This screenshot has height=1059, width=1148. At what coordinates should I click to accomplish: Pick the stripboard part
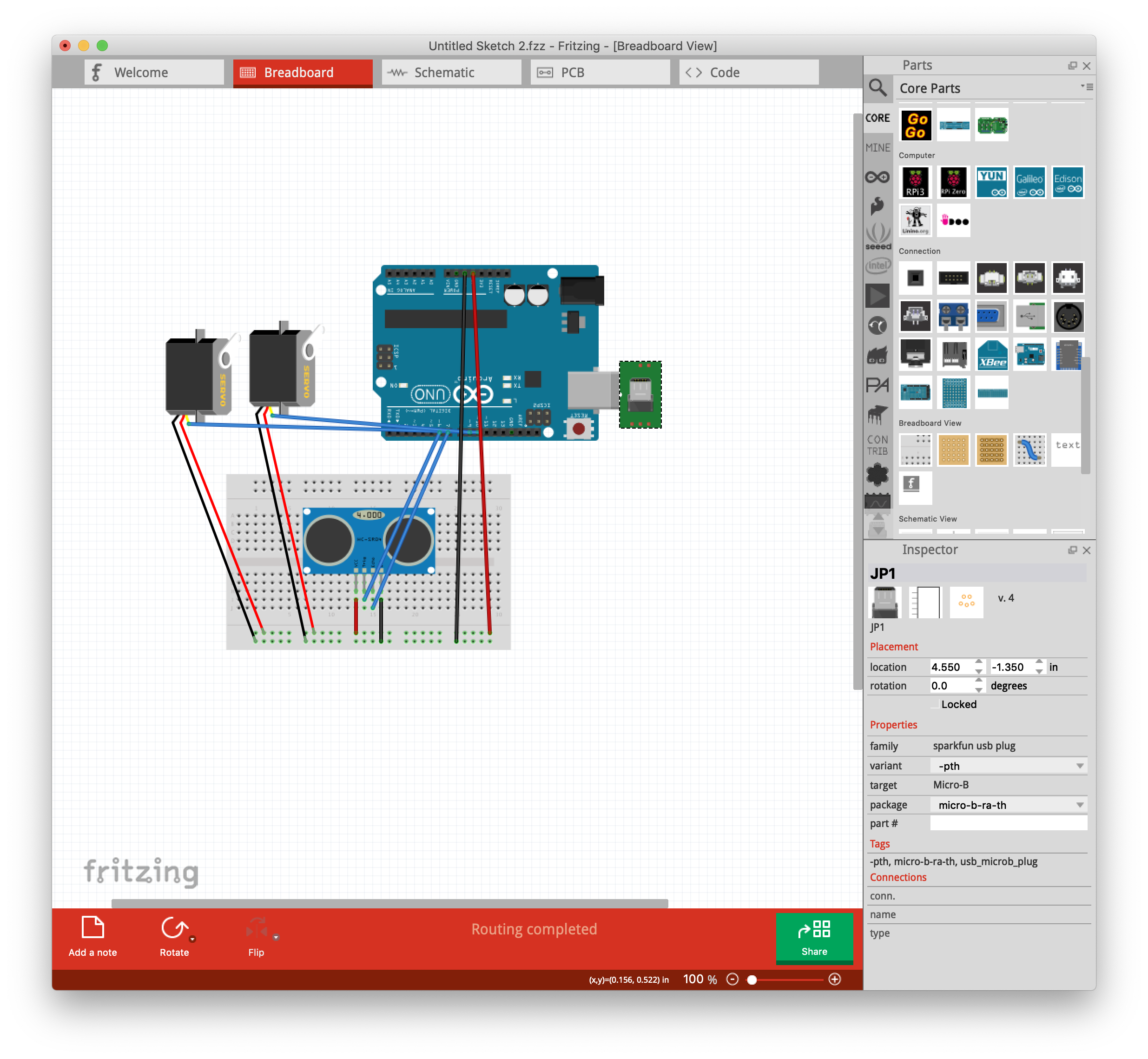pos(992,450)
